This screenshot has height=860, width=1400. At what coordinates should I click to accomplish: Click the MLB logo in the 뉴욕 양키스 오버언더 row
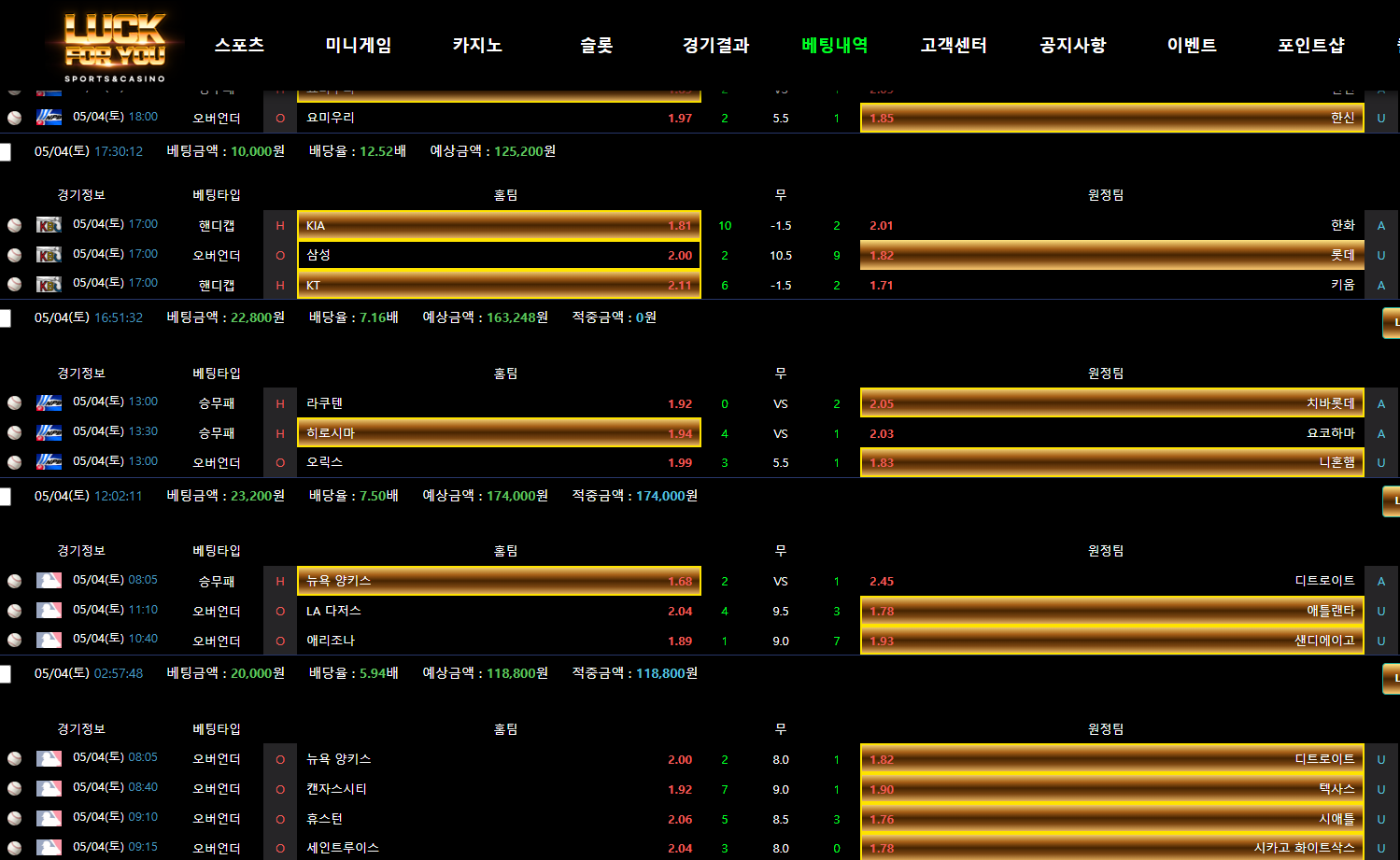49,758
